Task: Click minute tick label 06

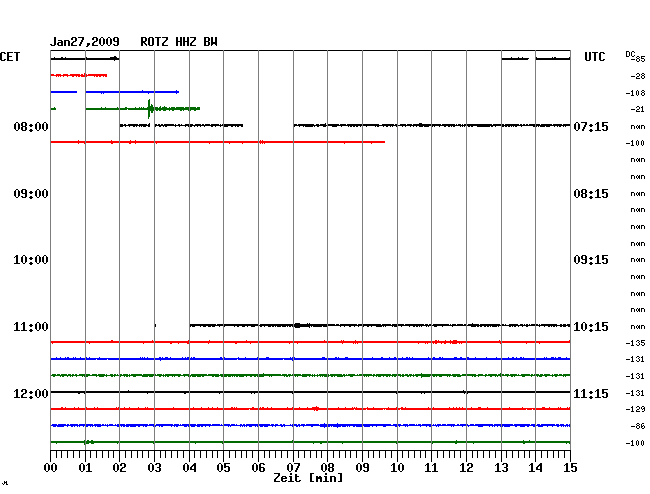Action: 258,467
